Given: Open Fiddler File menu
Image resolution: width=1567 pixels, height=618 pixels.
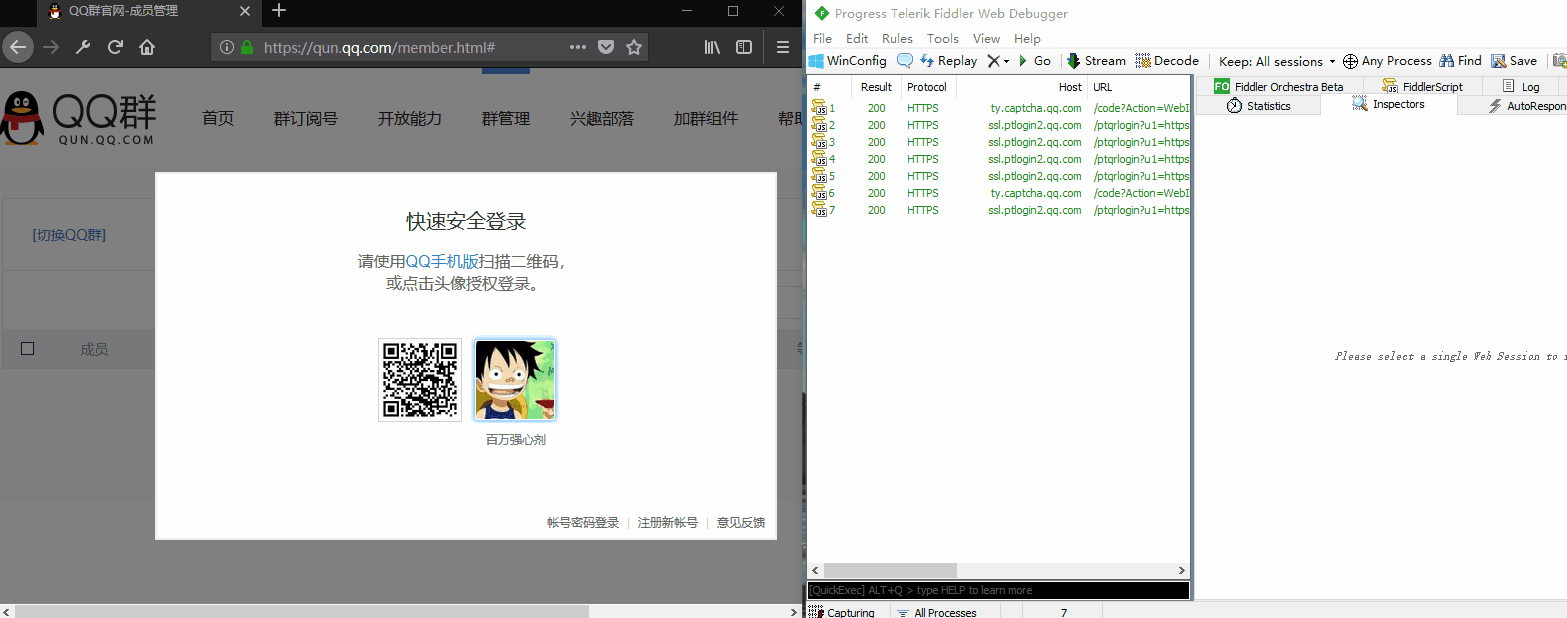Looking at the screenshot, I should click(822, 38).
